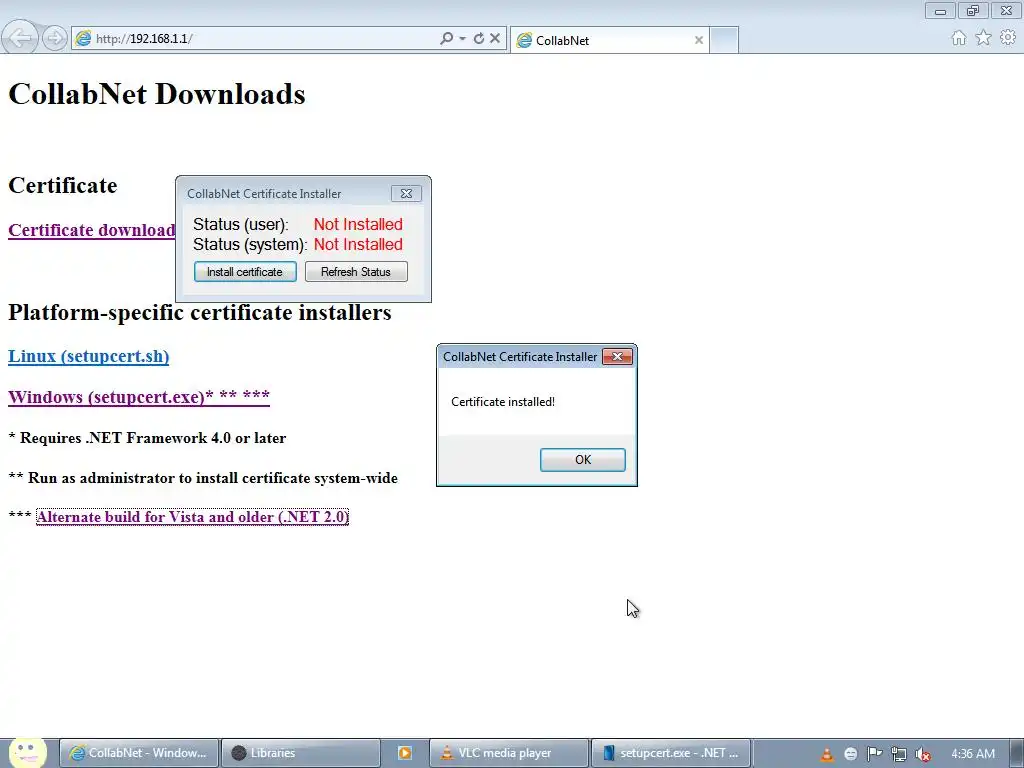1024x768 pixels.
Task: Minimize the Internet Explorer window
Action: pyautogui.click(x=940, y=10)
